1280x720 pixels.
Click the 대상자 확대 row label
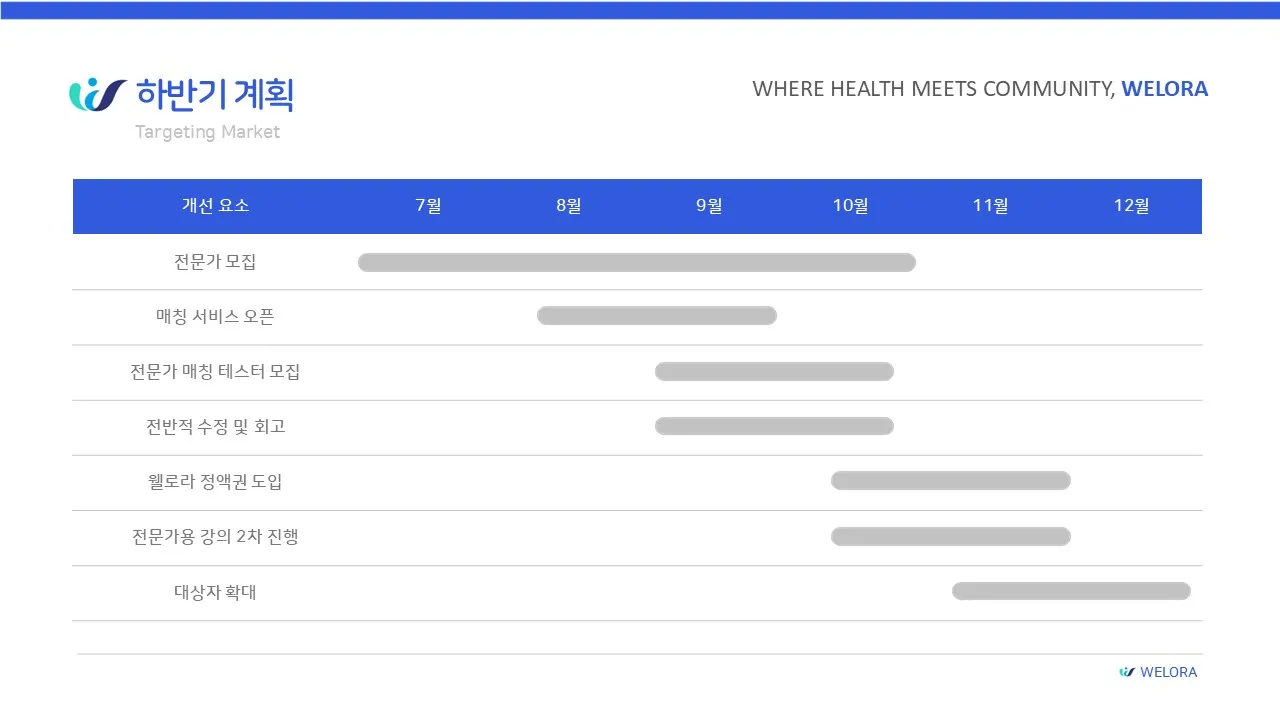point(215,592)
